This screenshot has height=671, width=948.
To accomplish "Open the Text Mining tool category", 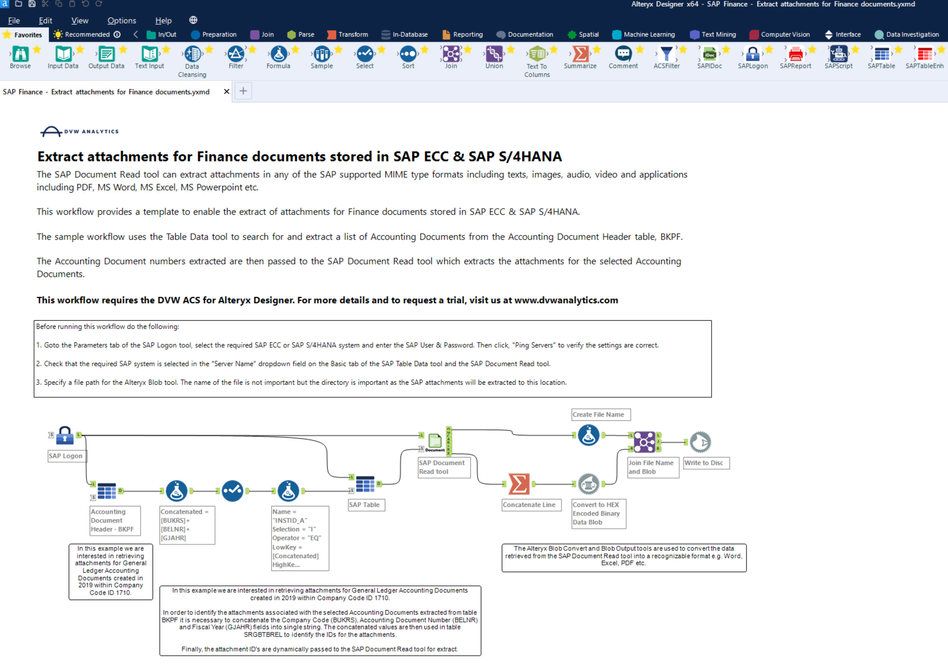I will click(713, 34).
